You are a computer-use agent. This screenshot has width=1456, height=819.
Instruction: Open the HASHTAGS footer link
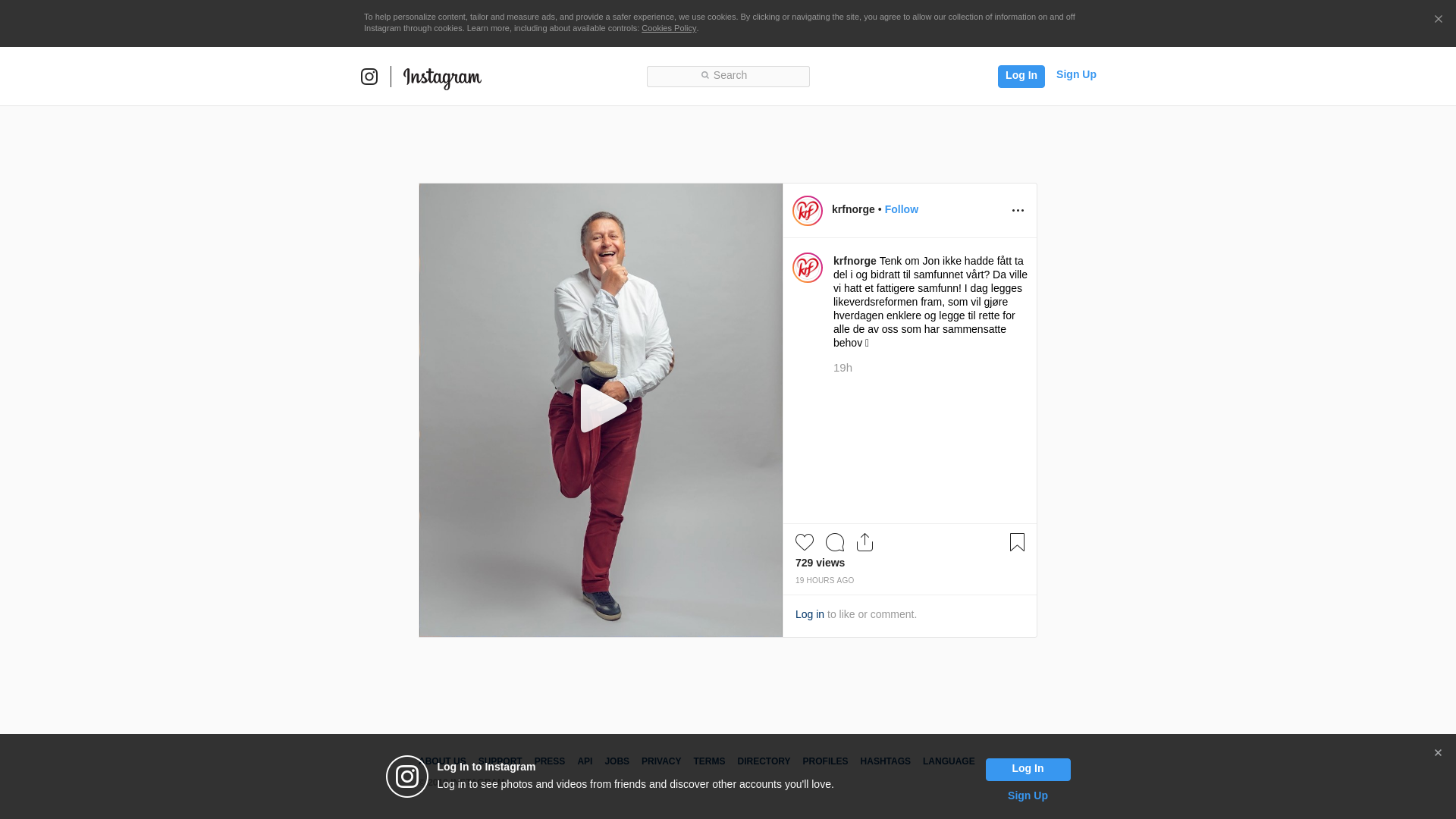click(x=885, y=761)
